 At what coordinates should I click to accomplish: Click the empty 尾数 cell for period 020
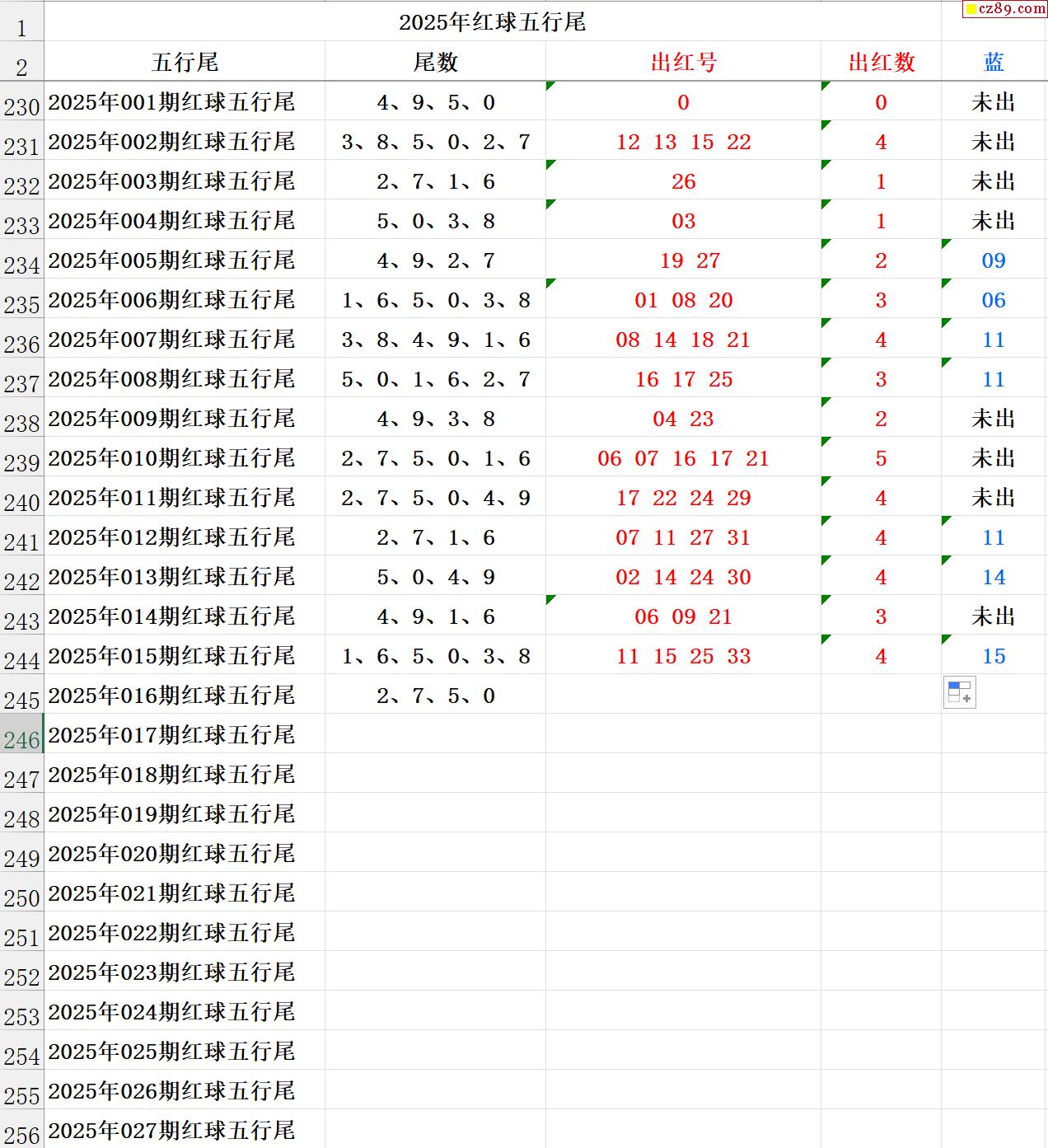click(x=435, y=854)
